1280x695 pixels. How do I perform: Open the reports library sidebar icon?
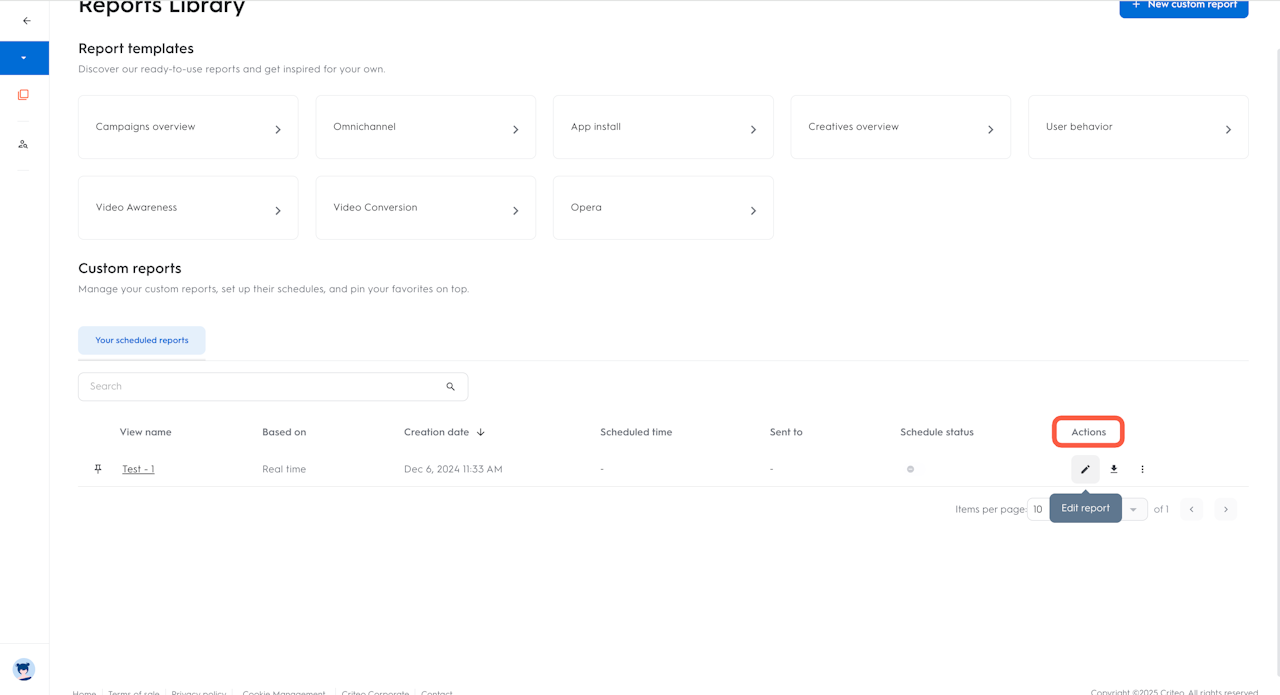click(24, 95)
